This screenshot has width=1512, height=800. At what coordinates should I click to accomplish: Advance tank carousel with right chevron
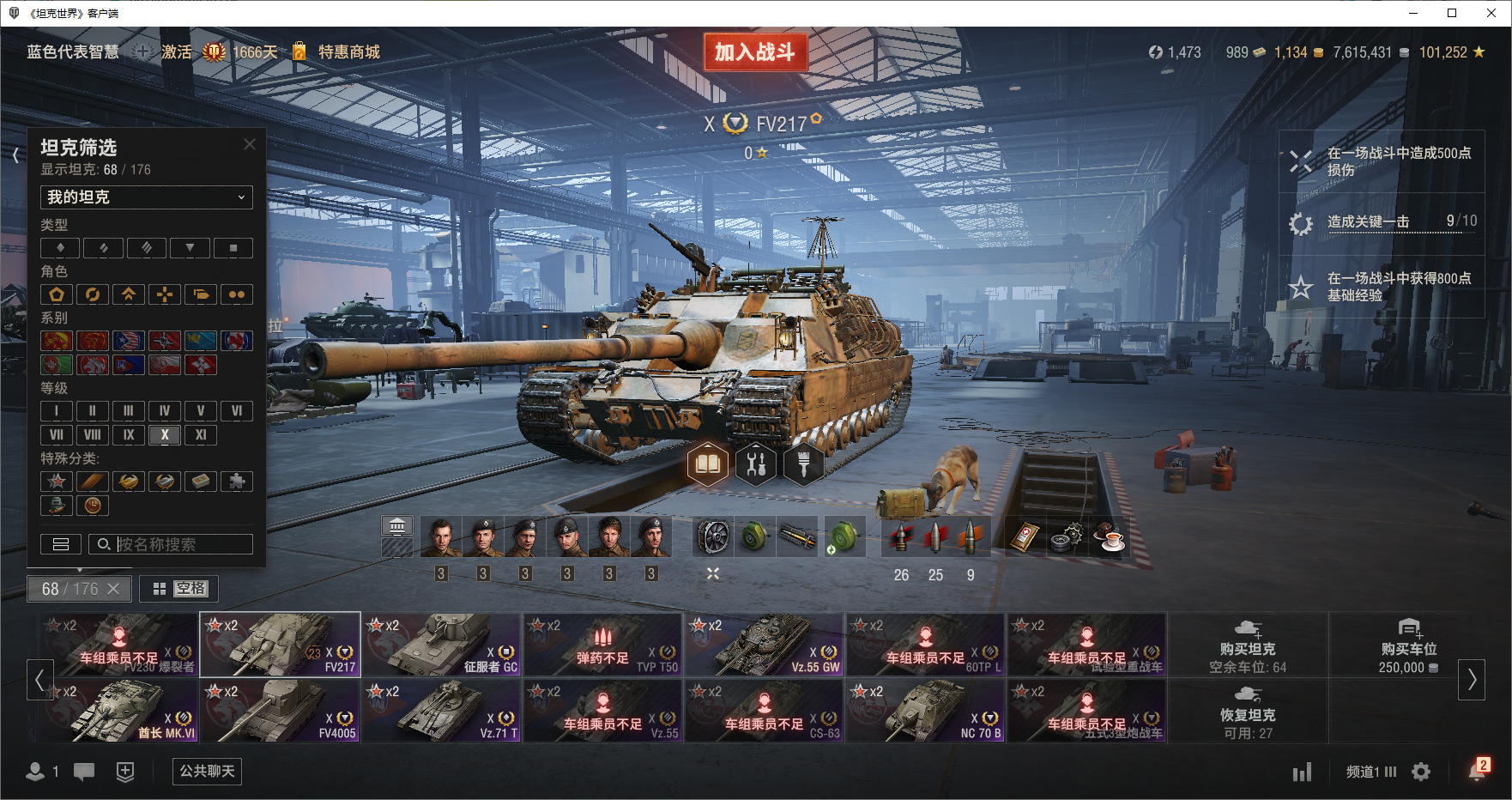coord(1472,679)
